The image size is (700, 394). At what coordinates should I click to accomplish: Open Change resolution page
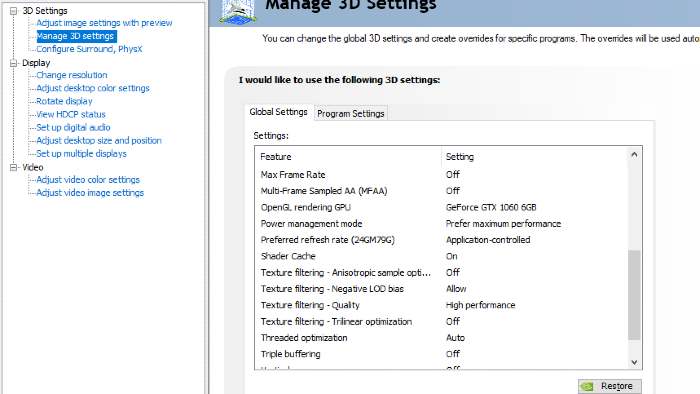71,75
